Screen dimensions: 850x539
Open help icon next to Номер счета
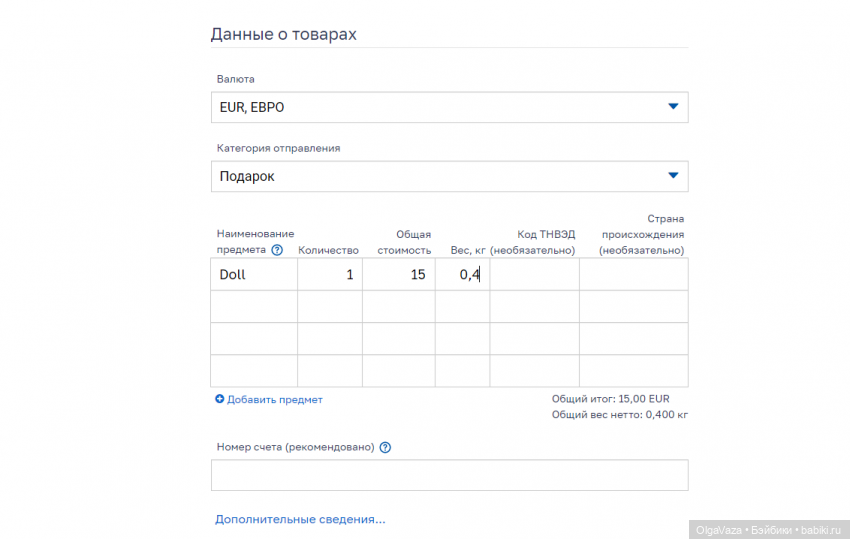[x=385, y=447]
